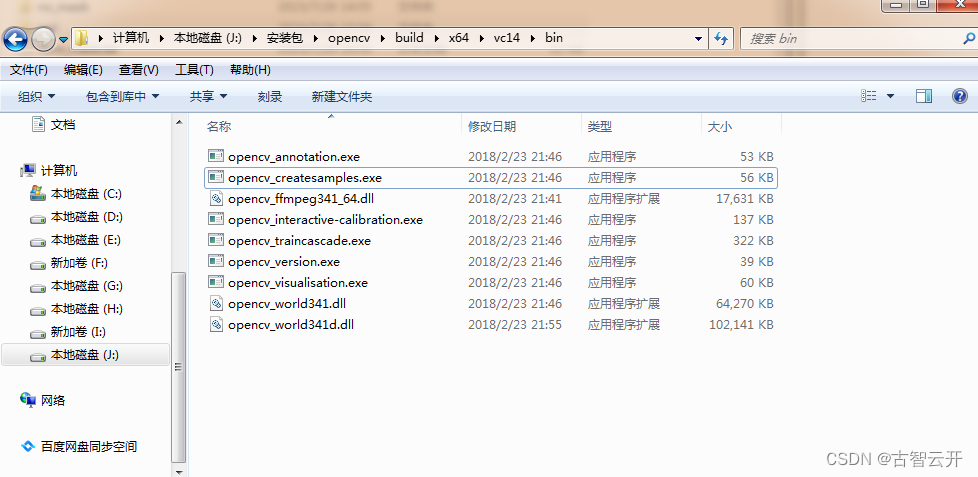Click the Back navigation arrow button
Image resolution: width=978 pixels, height=477 pixels.
pos(16,39)
